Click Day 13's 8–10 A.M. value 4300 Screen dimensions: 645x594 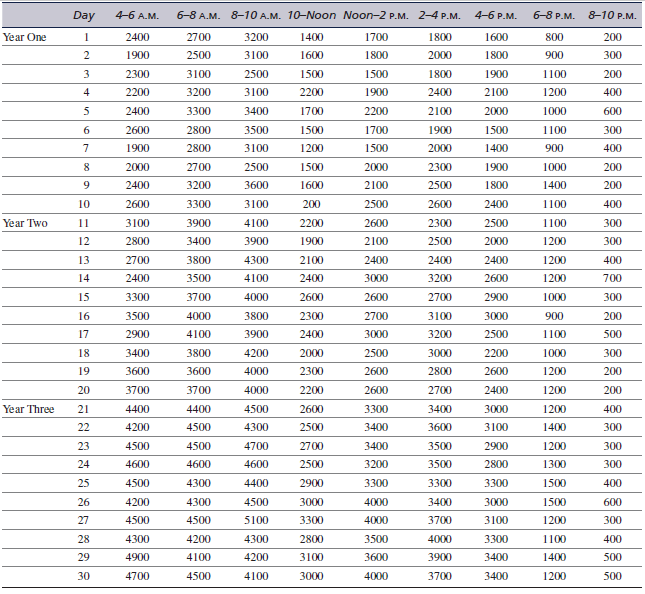pos(256,260)
